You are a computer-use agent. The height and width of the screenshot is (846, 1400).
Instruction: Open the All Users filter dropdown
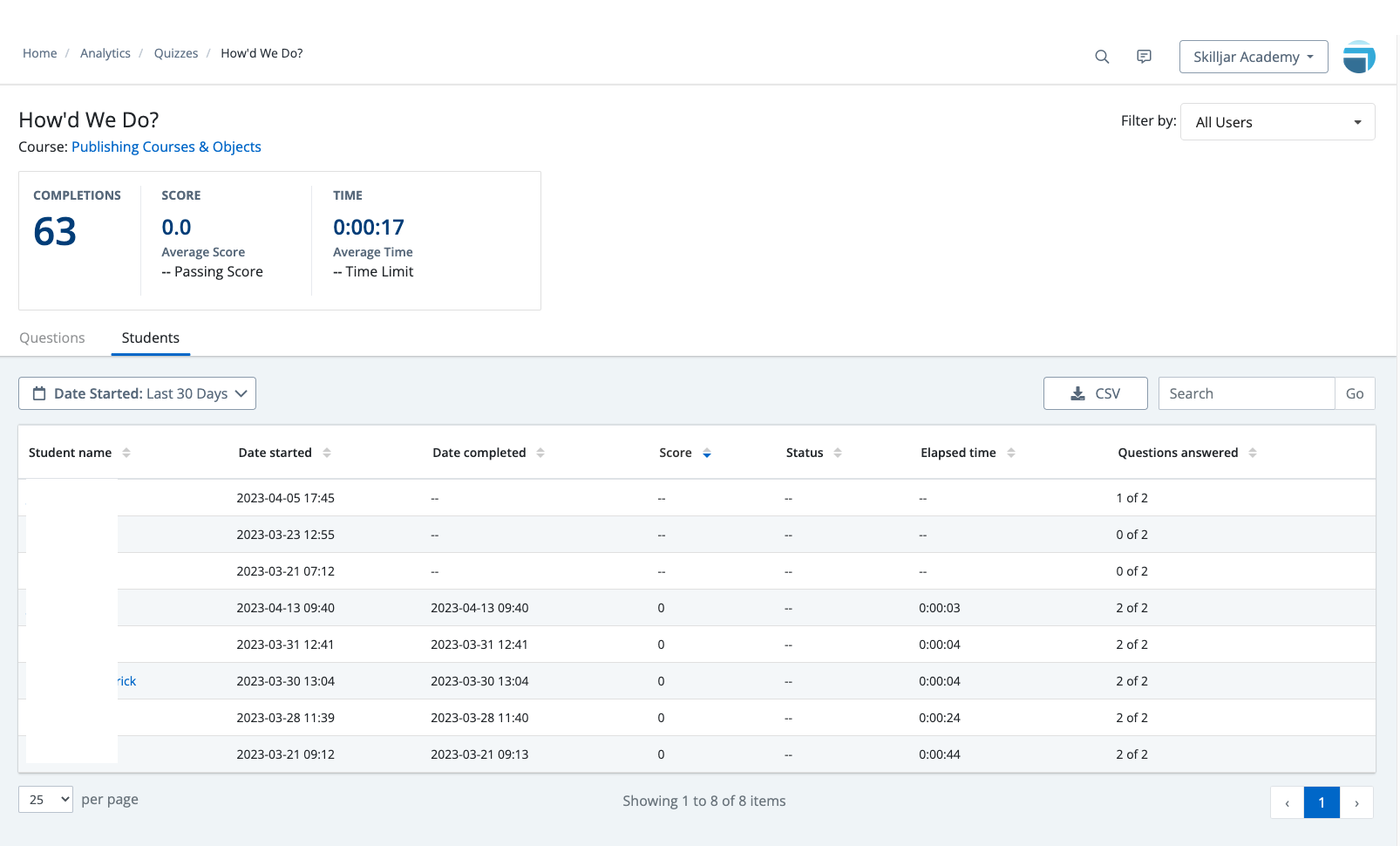pos(1278,122)
